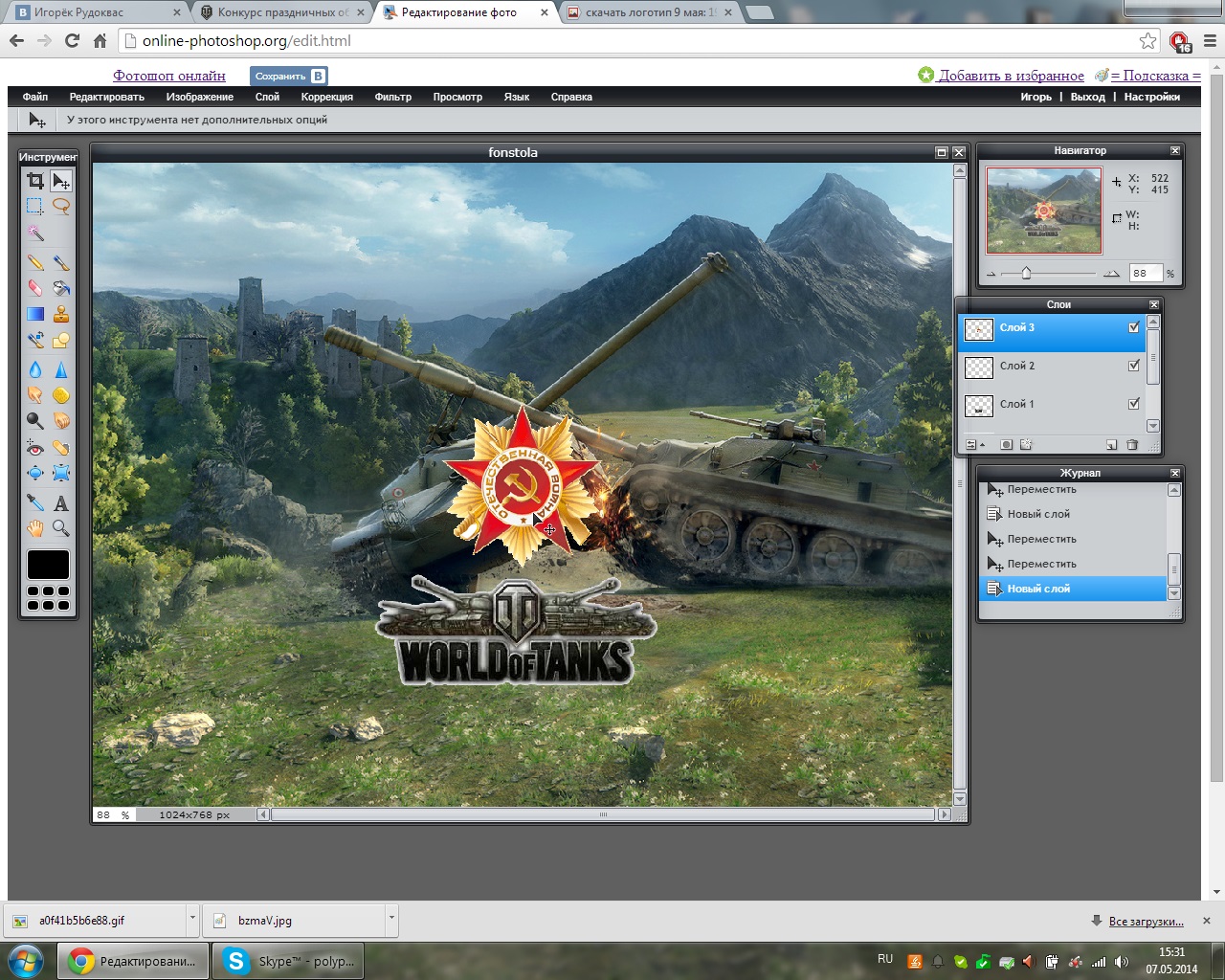Open the Фильтр menu

393,97
